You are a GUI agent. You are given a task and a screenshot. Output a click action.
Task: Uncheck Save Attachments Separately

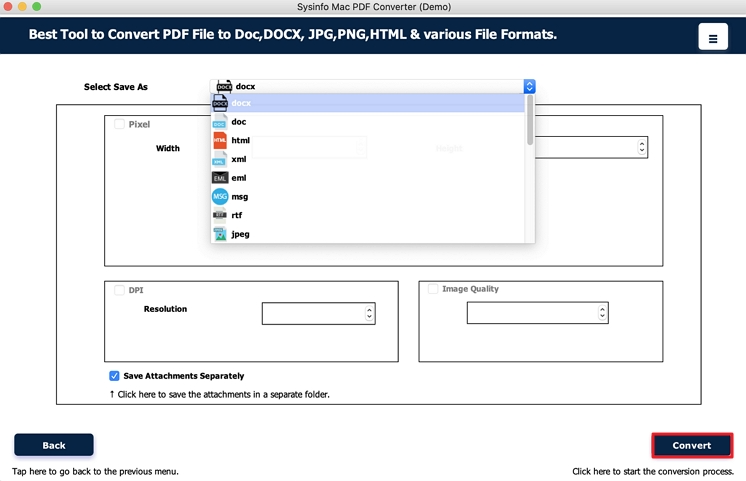114,376
